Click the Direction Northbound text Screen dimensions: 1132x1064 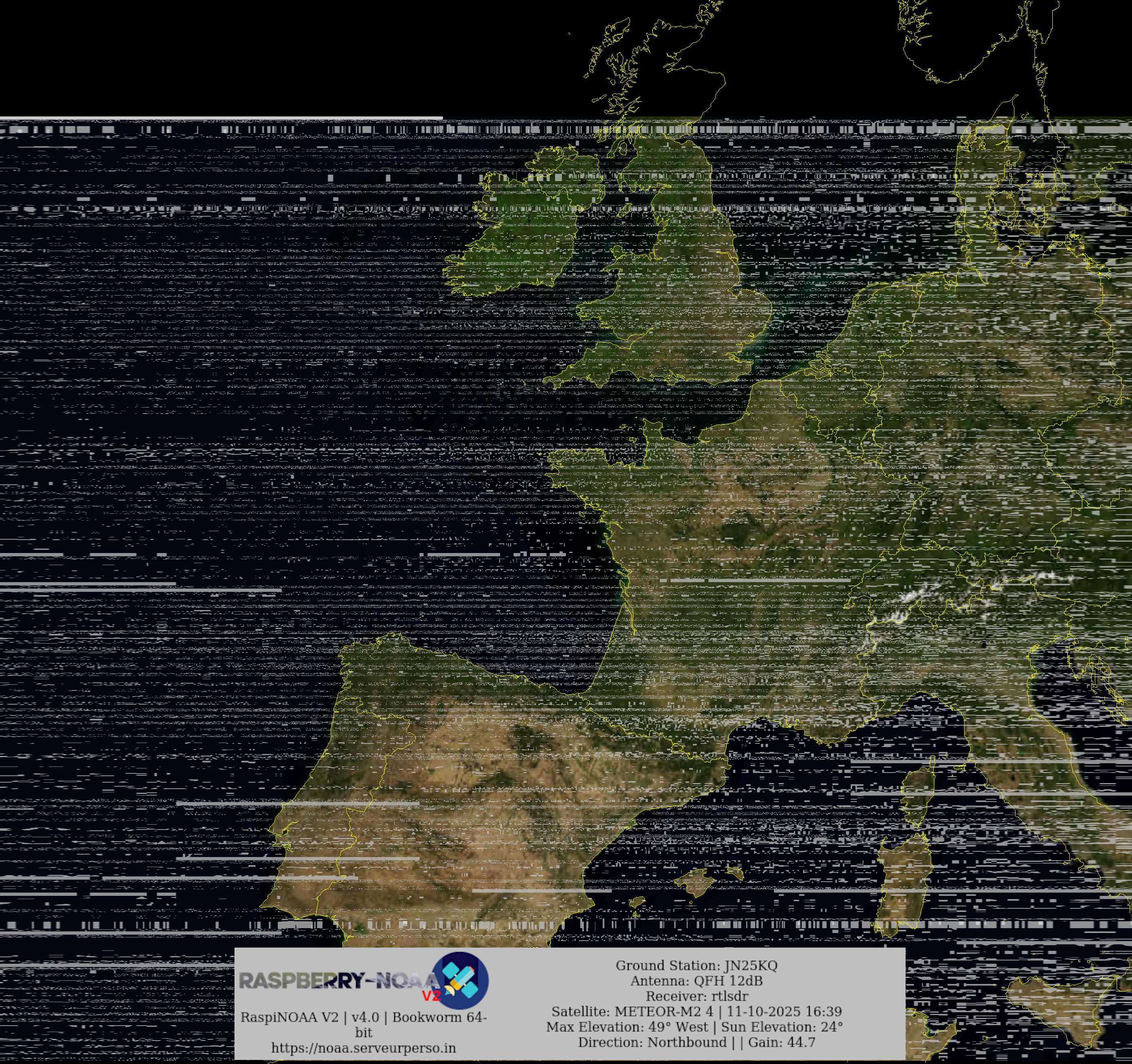tap(652, 1042)
